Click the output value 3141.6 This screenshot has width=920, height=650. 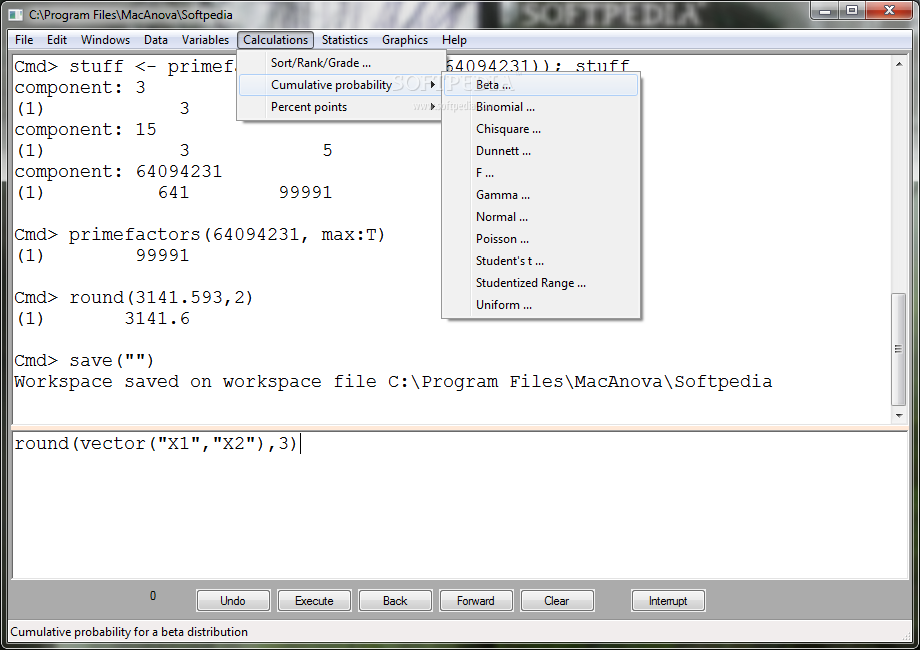click(157, 319)
